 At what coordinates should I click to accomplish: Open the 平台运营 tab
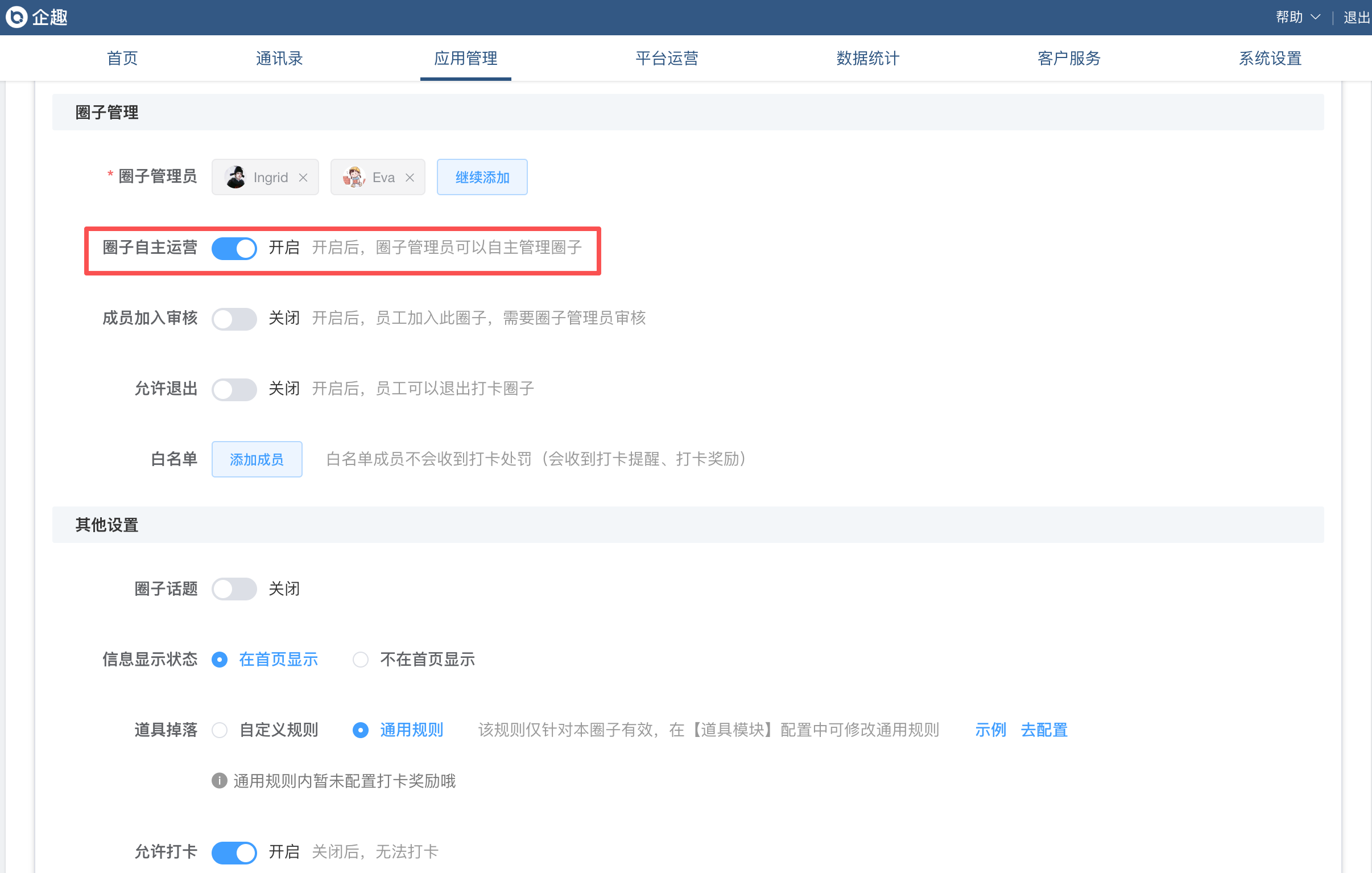click(x=667, y=58)
